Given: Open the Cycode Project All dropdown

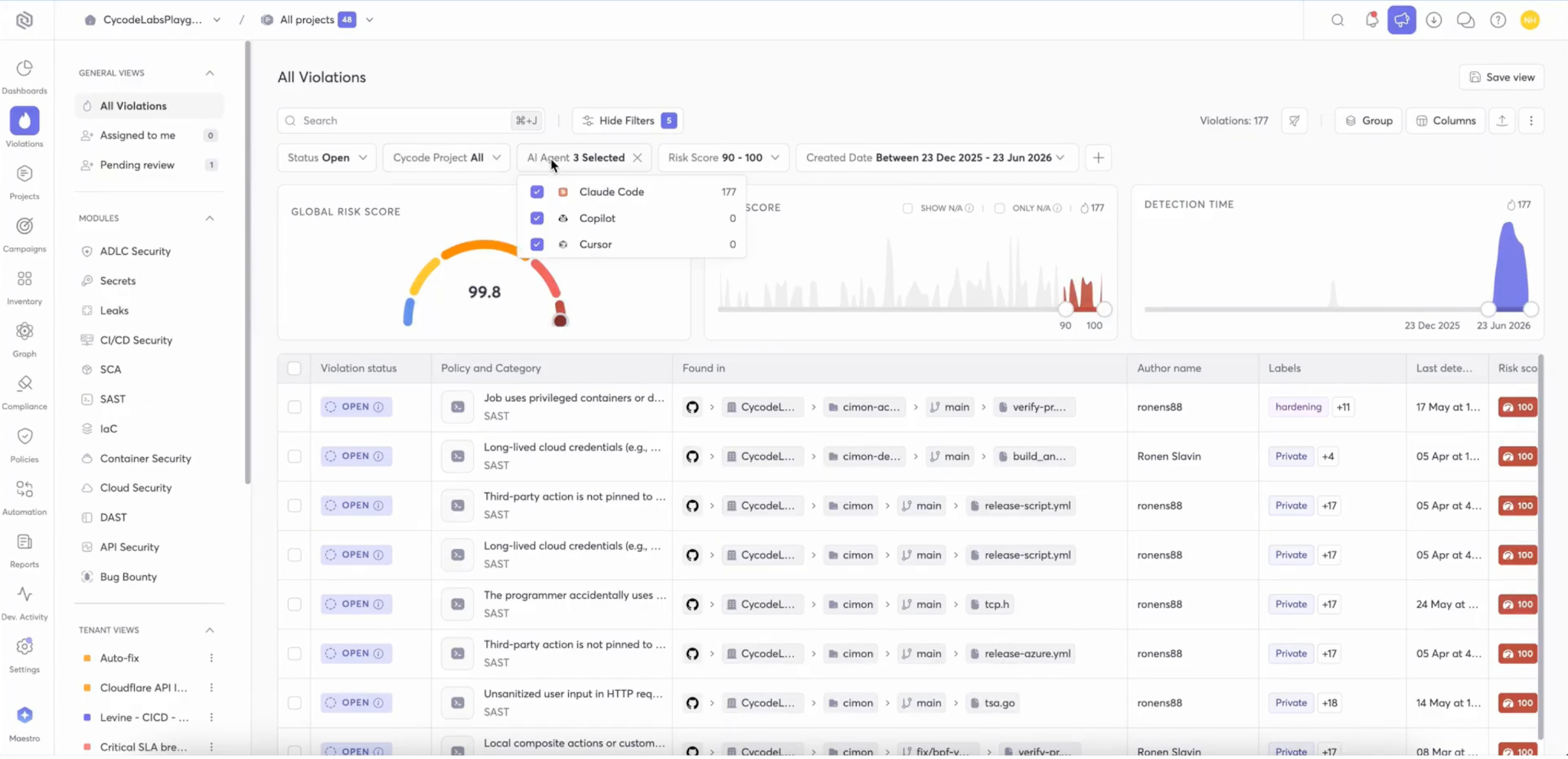Looking at the screenshot, I should pyautogui.click(x=446, y=158).
